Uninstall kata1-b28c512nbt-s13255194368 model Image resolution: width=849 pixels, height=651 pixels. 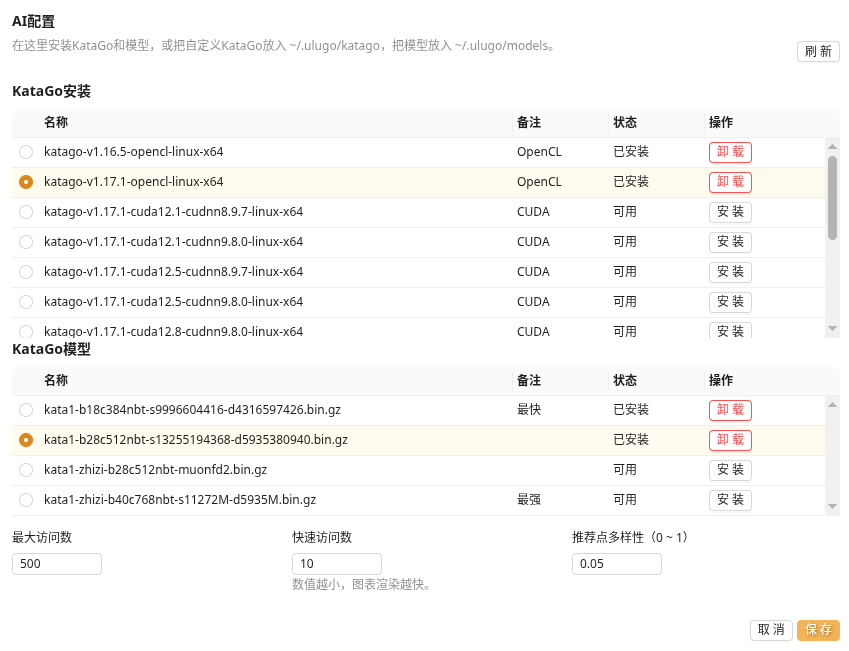730,440
